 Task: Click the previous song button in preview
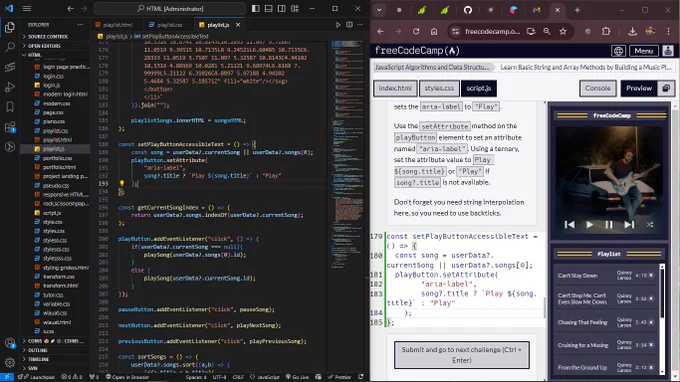coord(569,224)
